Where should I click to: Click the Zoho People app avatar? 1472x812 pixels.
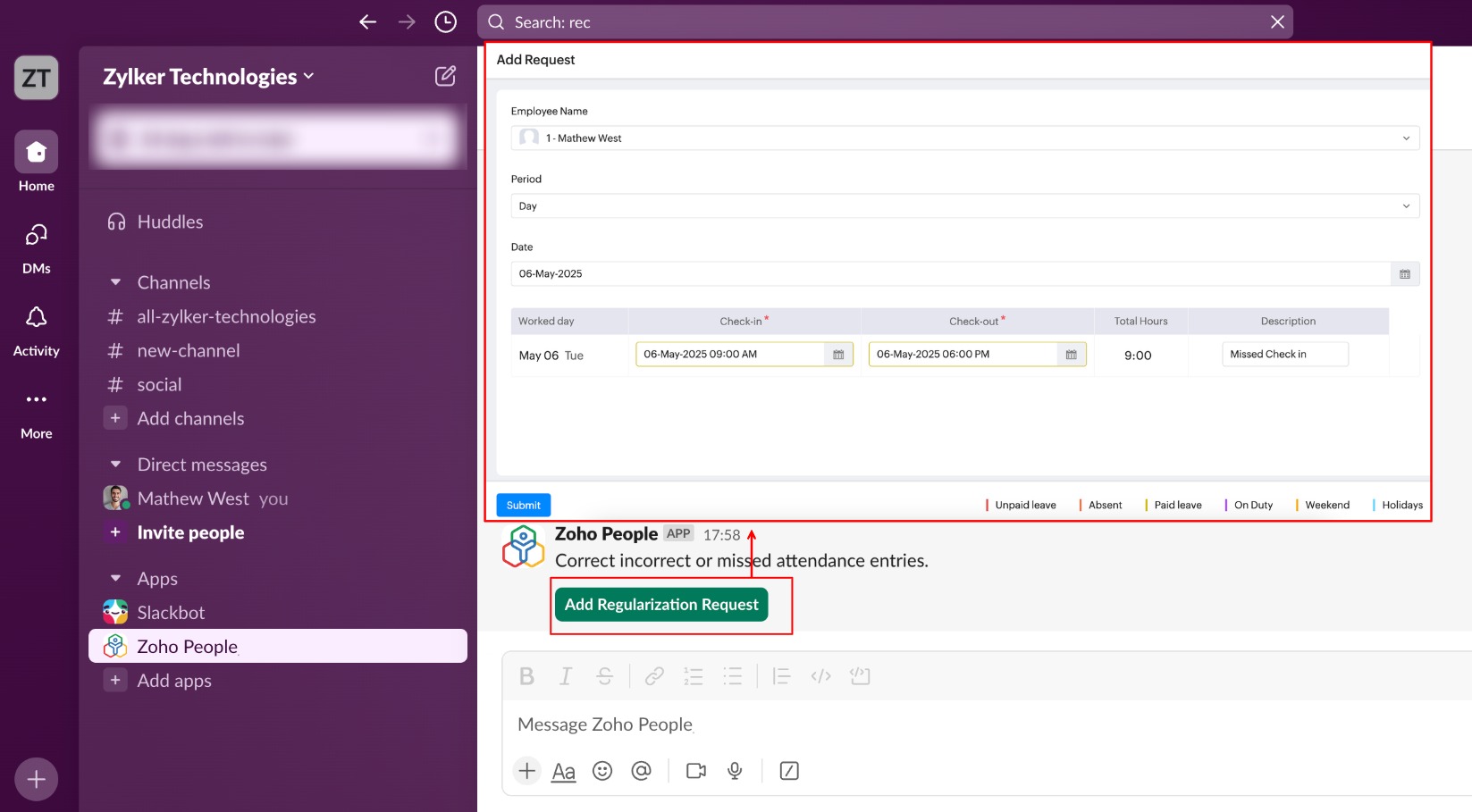(x=524, y=547)
